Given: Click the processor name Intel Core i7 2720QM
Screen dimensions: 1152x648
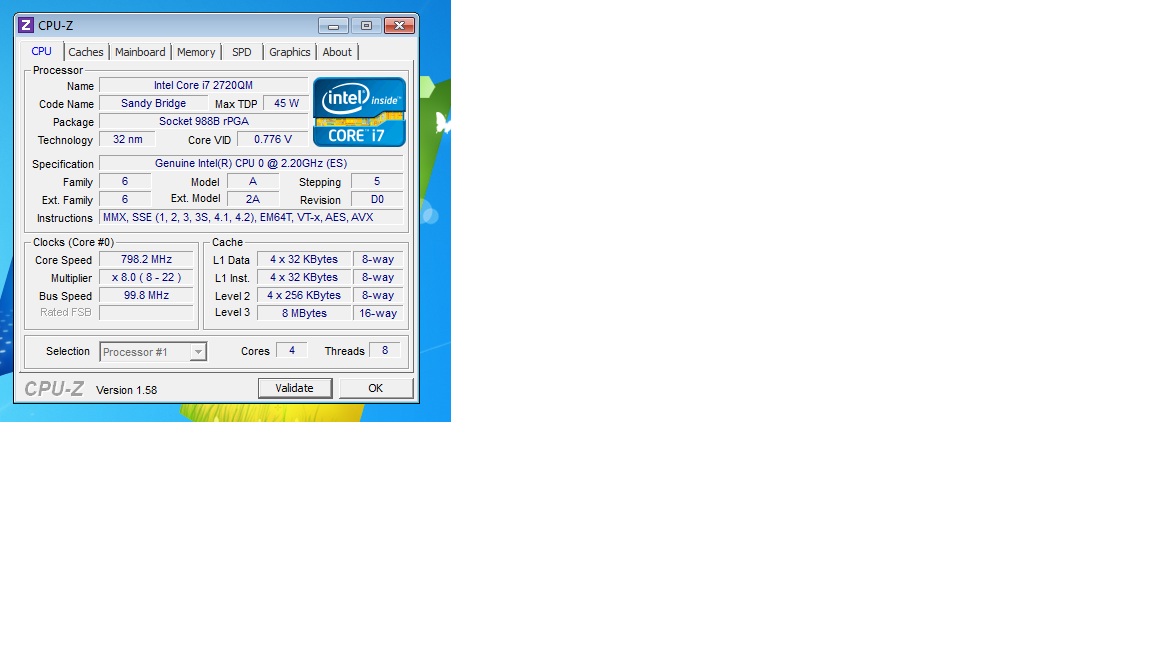Looking at the screenshot, I should pos(204,85).
